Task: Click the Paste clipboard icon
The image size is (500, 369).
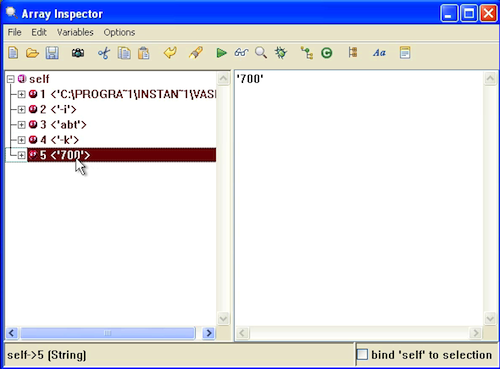Action: (x=144, y=53)
